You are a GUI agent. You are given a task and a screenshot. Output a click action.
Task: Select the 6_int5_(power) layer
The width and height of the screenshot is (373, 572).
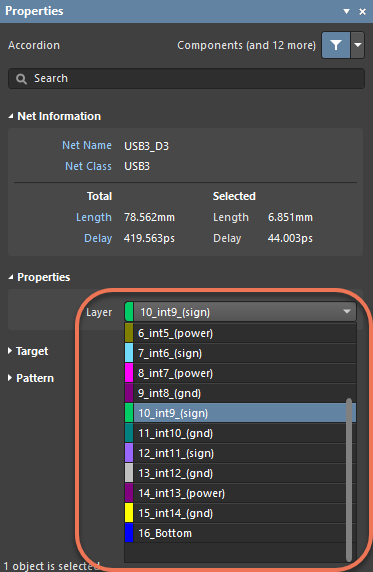tap(240, 333)
